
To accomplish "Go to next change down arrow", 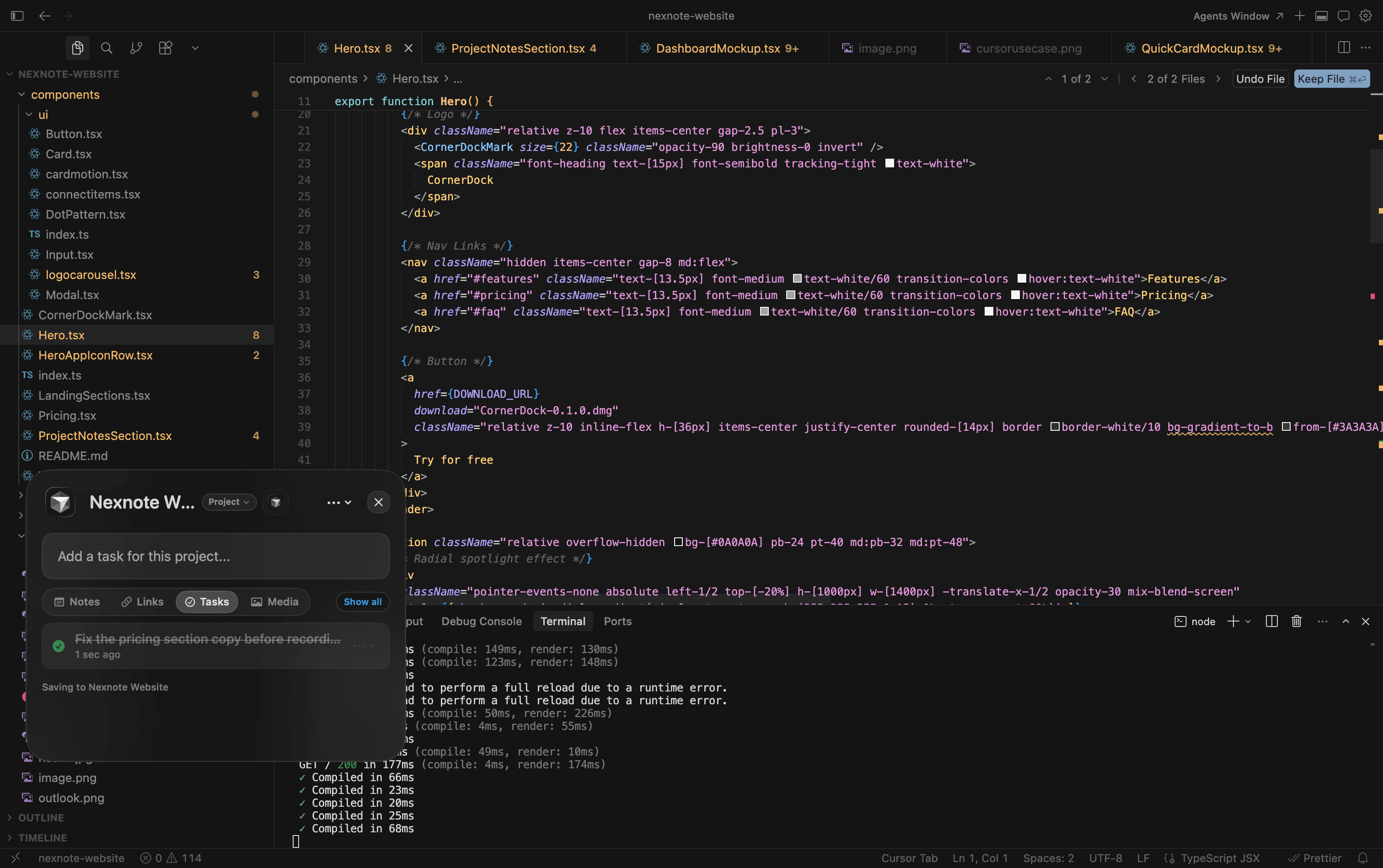I will click(1104, 79).
